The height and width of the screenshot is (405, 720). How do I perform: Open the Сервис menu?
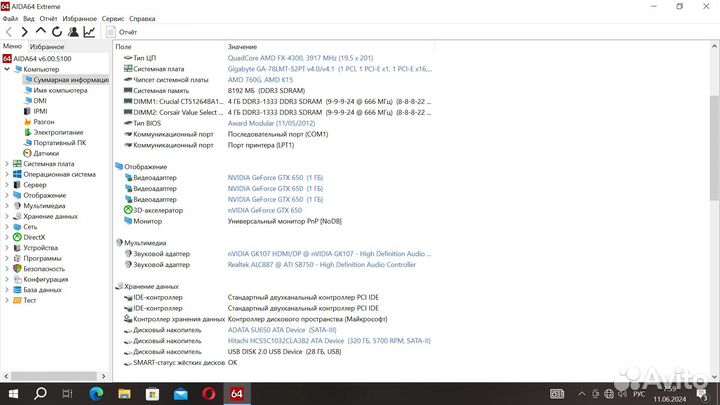point(113,18)
